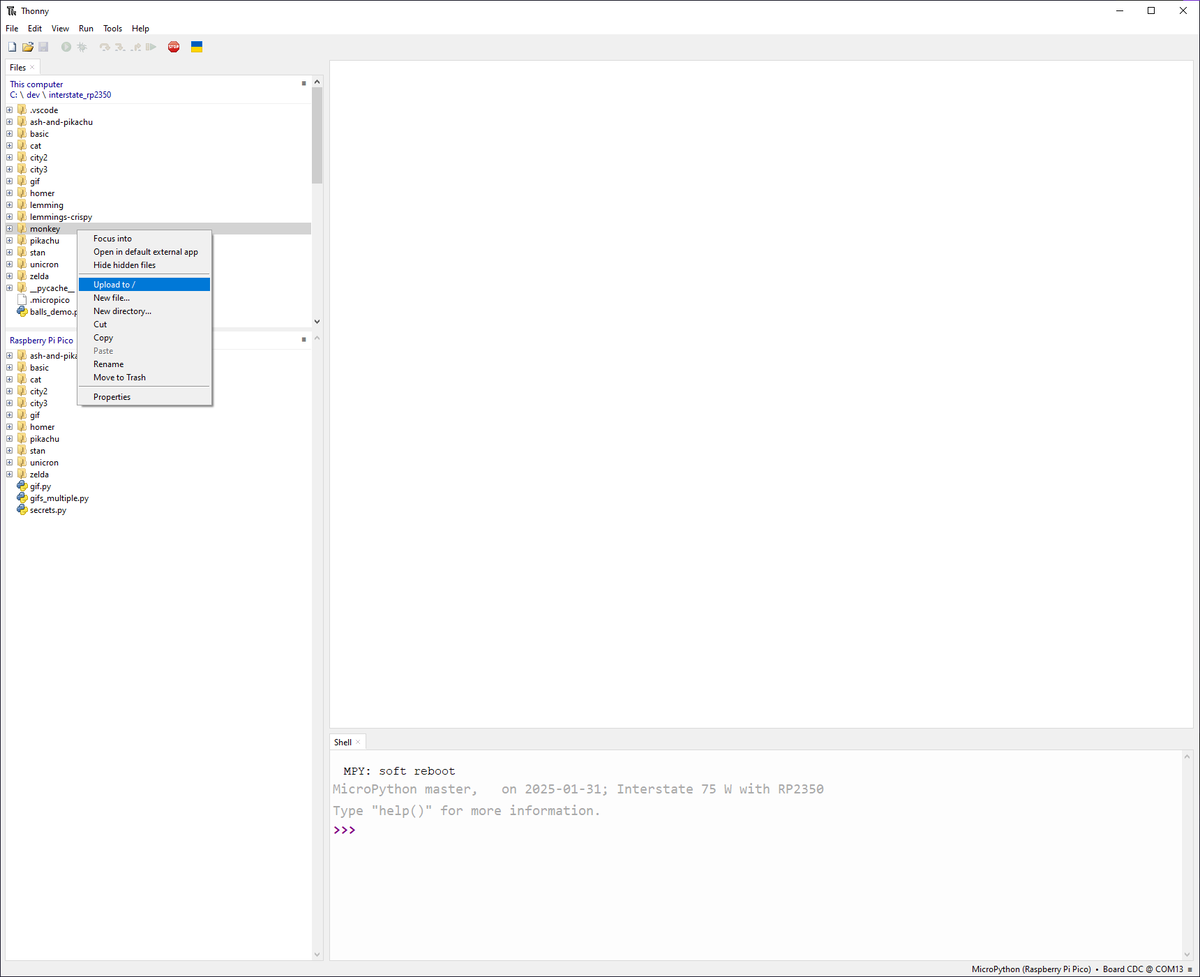Select gifs_multiple.py on Raspberry Pi Pico
The height and width of the screenshot is (977, 1200).
click(59, 498)
